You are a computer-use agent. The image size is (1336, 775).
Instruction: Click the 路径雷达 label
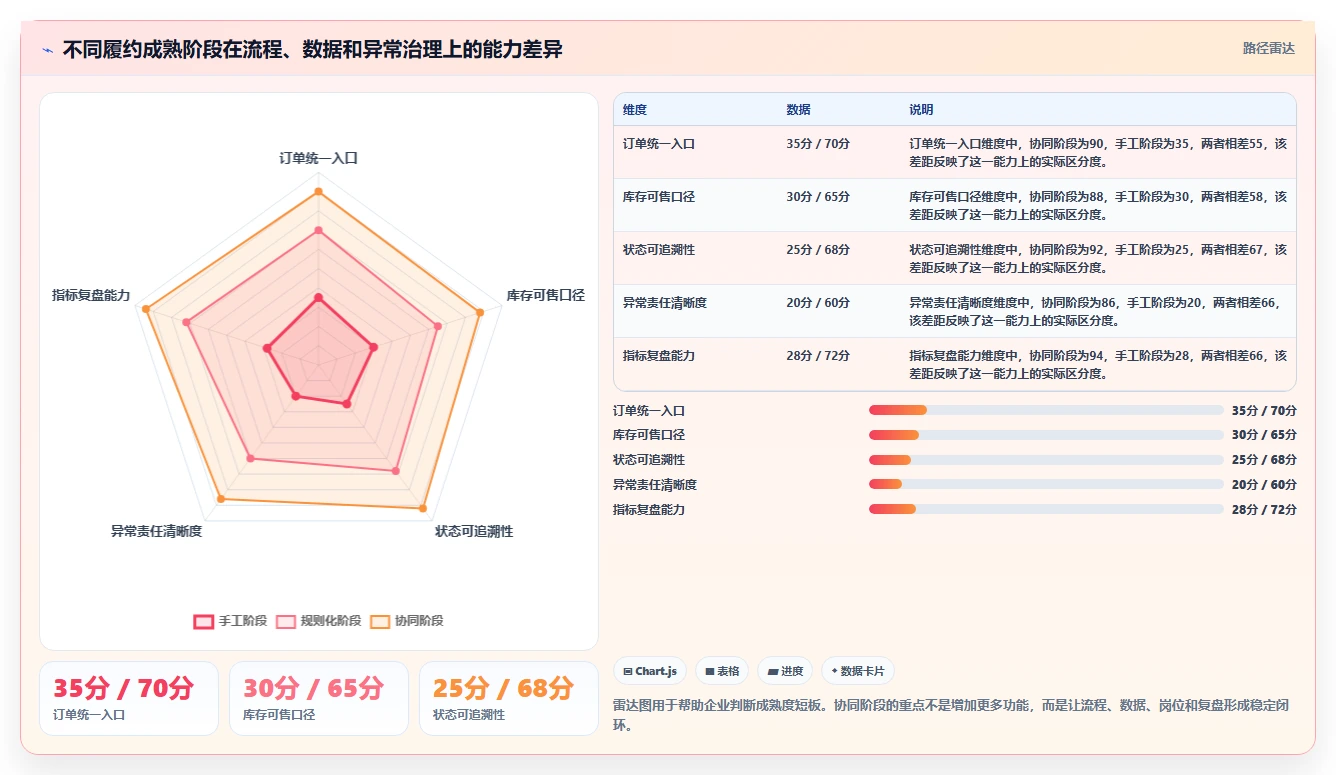1269,48
